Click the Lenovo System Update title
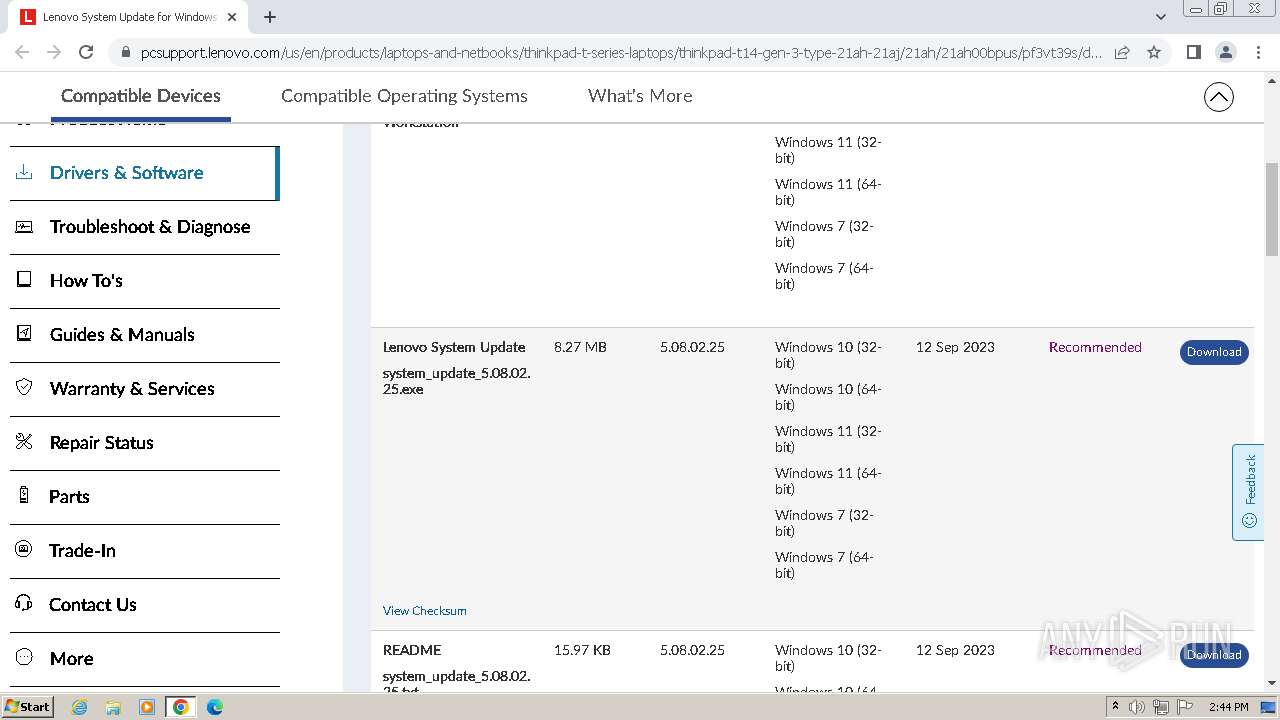 pos(454,347)
